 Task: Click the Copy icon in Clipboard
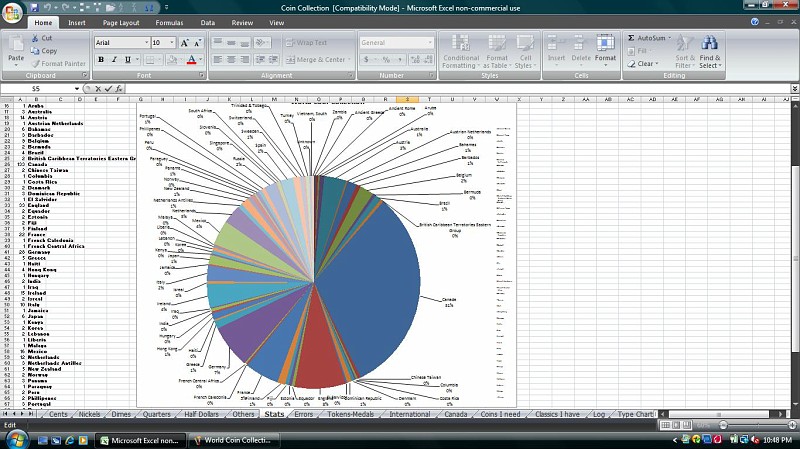coord(35,50)
